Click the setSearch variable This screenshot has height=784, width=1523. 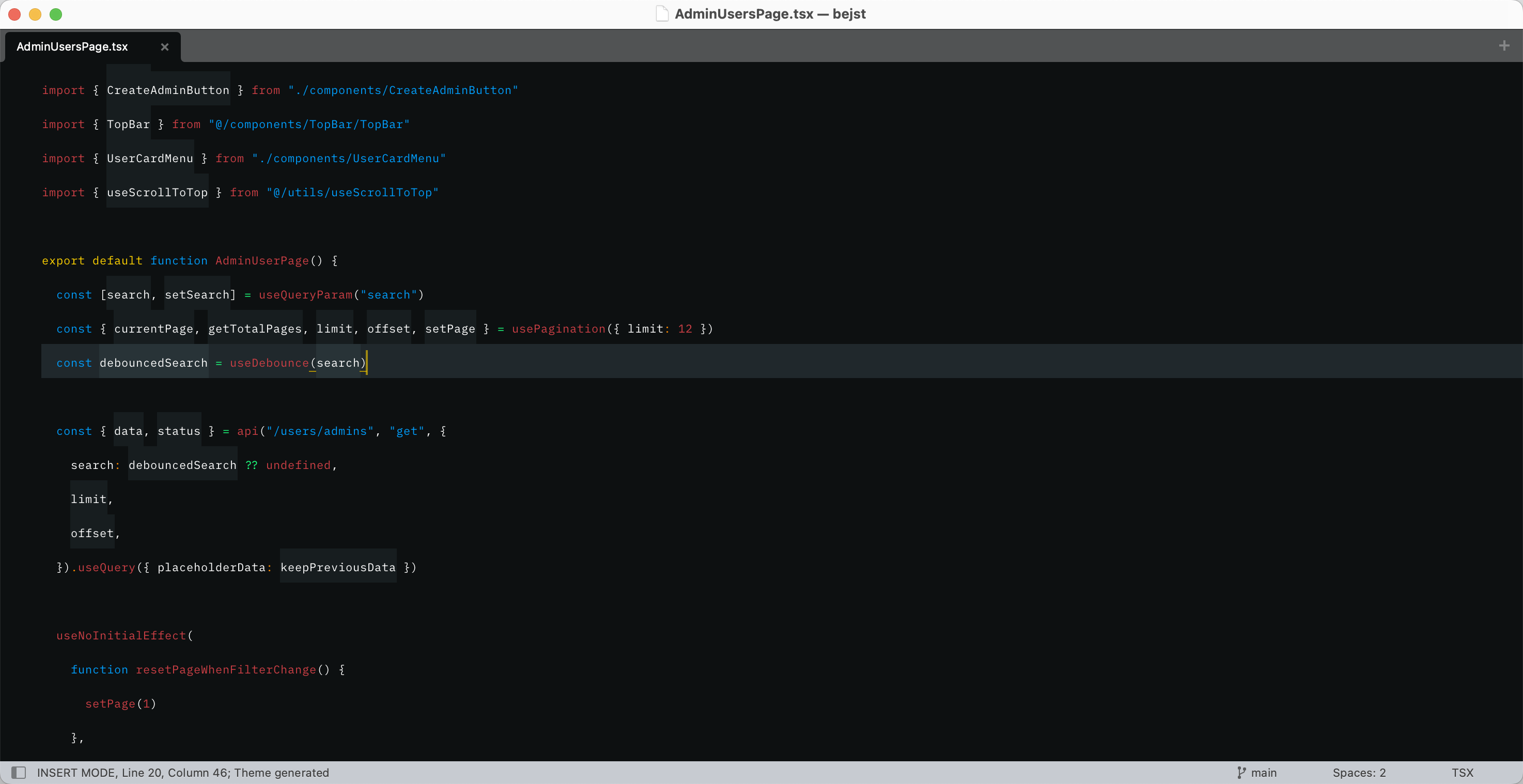coord(197,294)
